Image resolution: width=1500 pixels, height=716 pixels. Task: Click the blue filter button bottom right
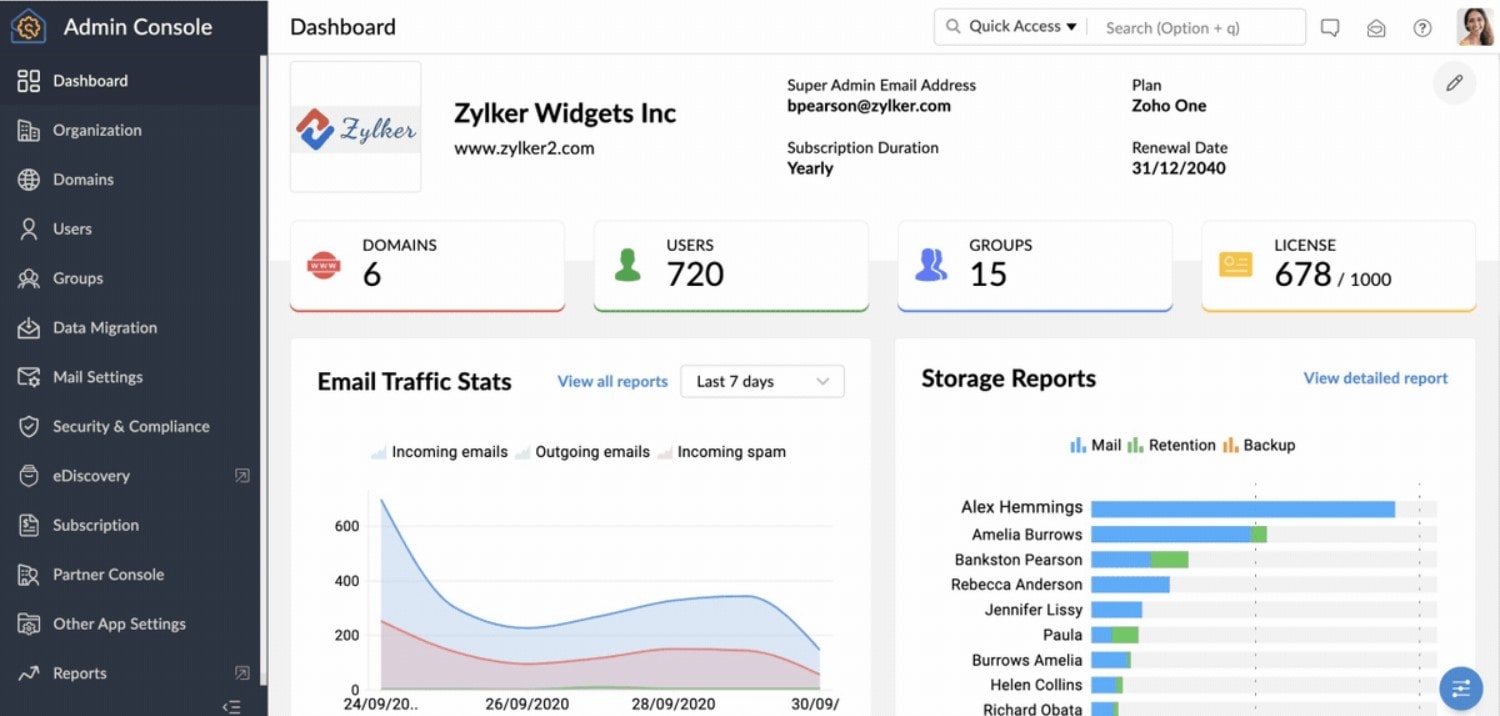pos(1460,688)
